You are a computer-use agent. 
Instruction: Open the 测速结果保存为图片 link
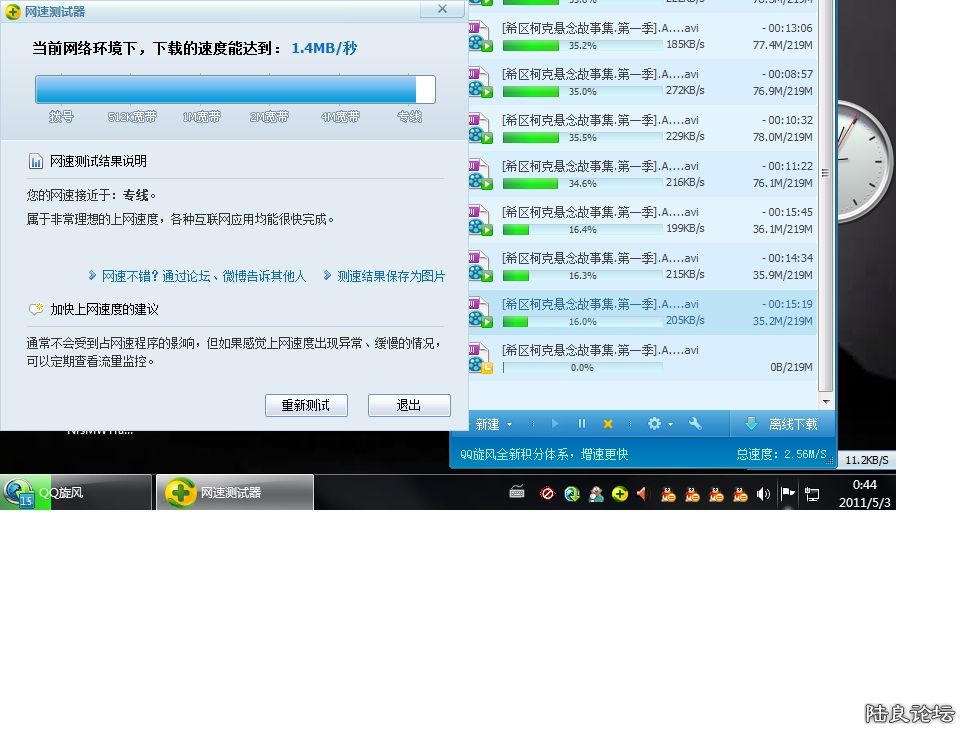(x=390, y=276)
